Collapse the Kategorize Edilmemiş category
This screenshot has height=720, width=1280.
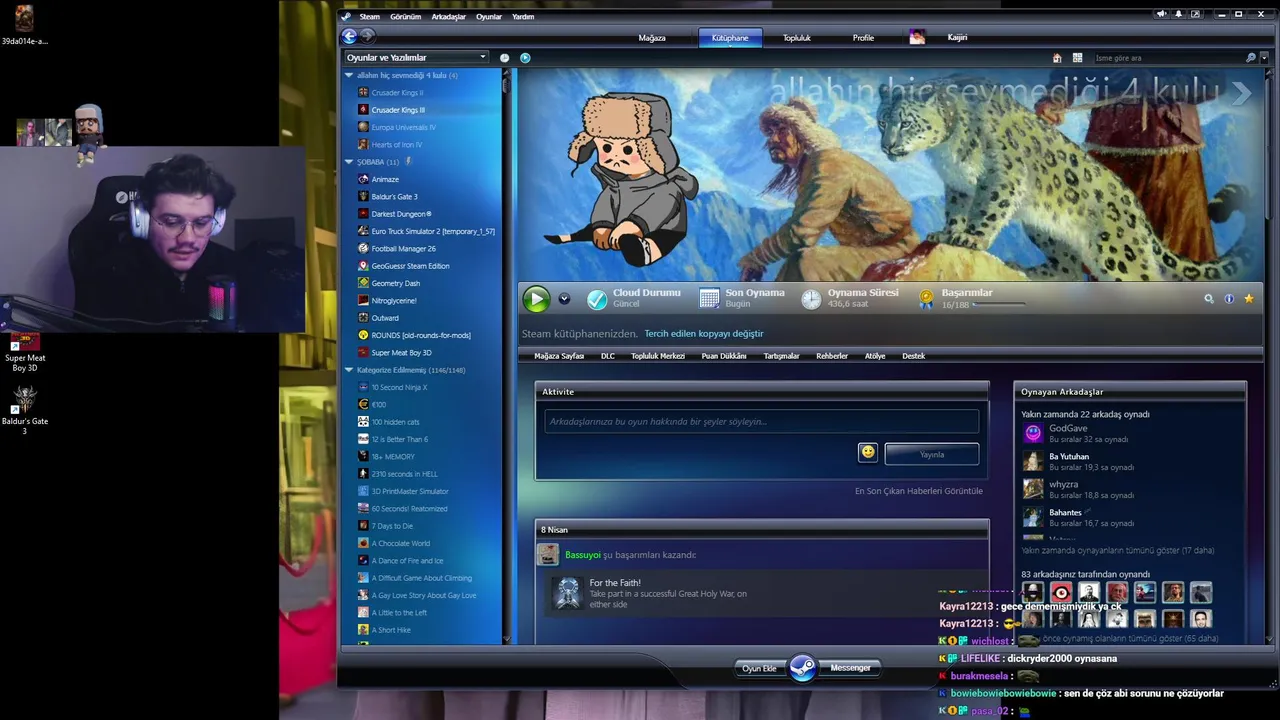click(x=349, y=370)
